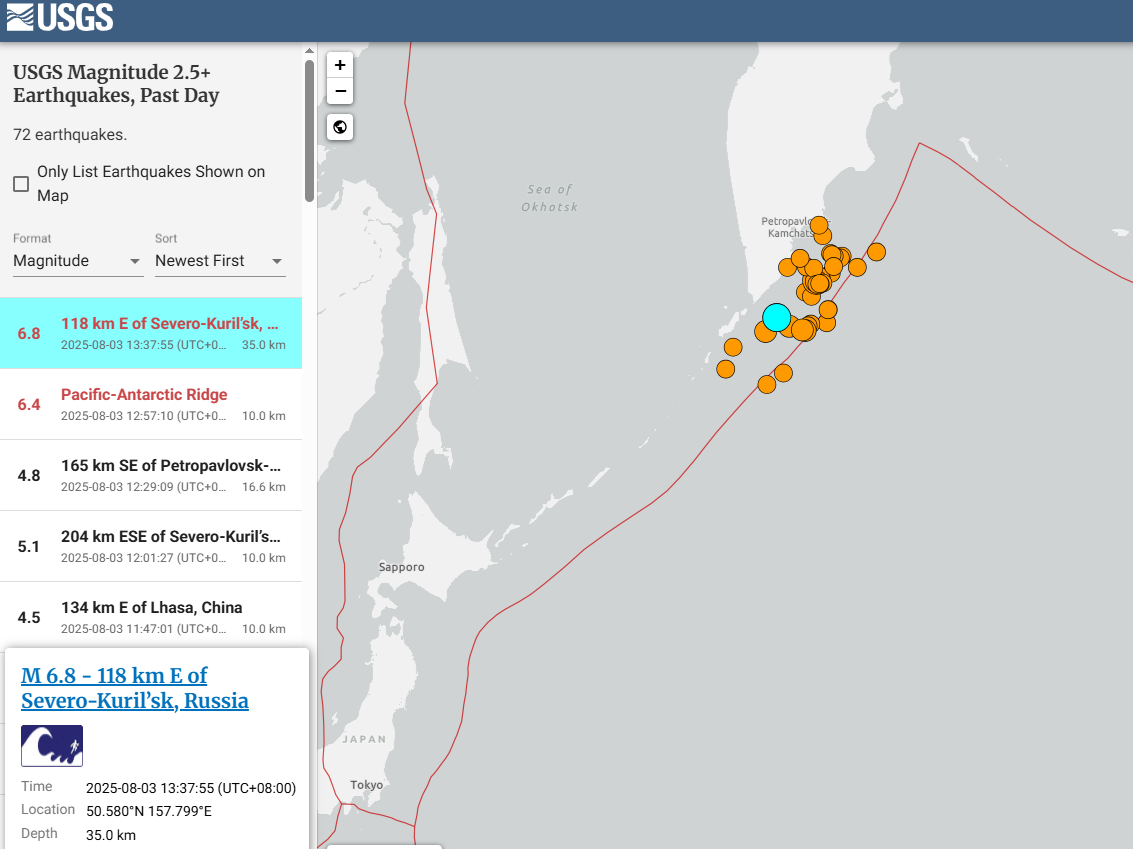Select the 5.1 ESE of Severo-Kuril'sk earthquake
Image resolution: width=1133 pixels, height=849 pixels.
tap(150, 546)
